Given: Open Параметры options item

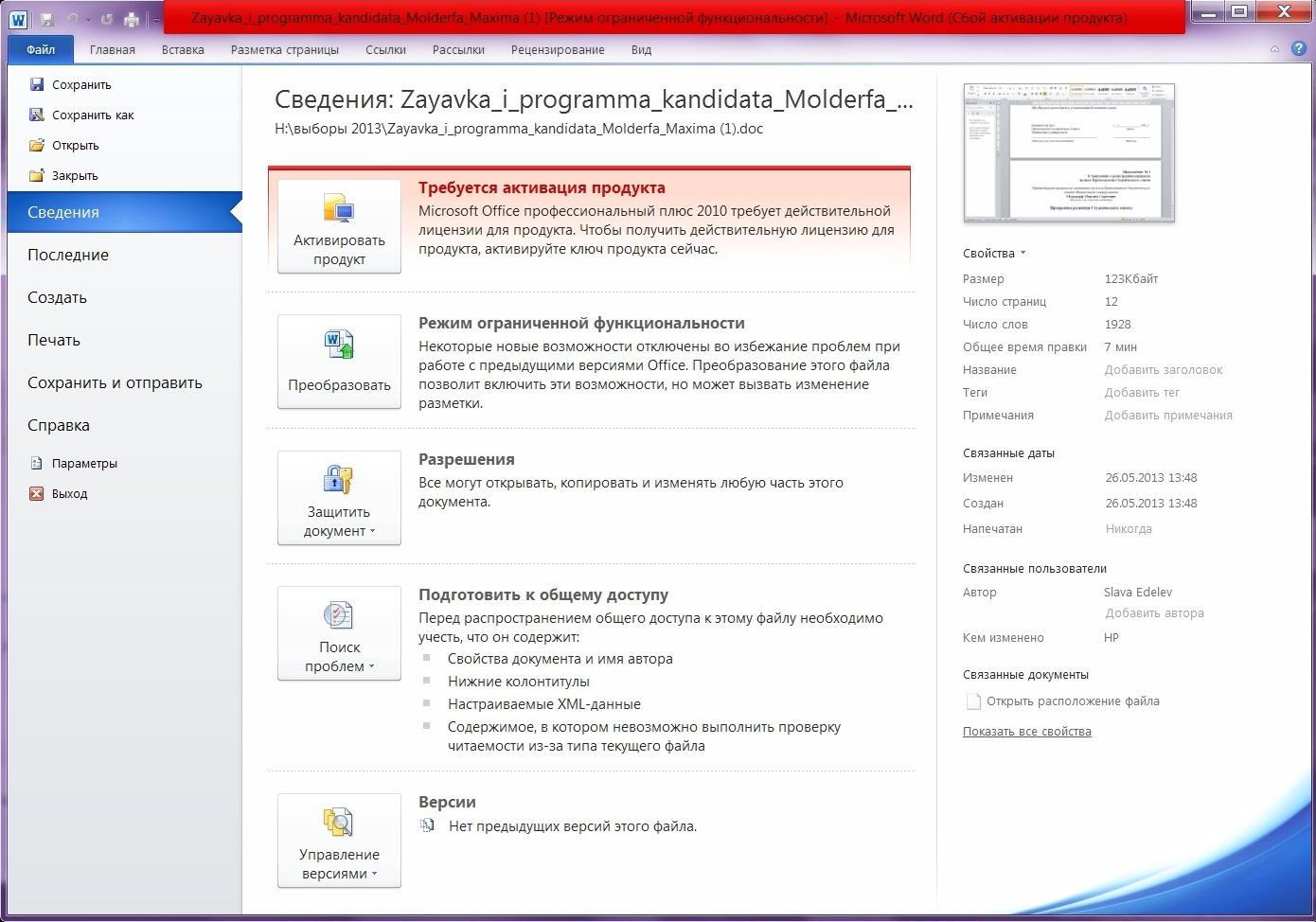Looking at the screenshot, I should (74, 463).
